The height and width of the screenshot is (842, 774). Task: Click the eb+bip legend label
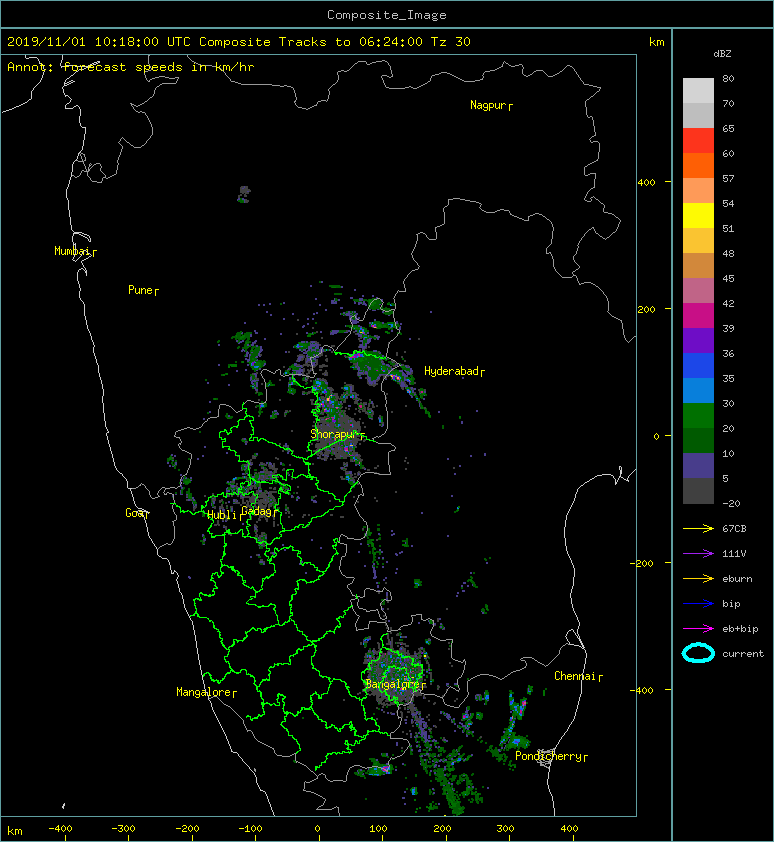(x=740, y=629)
